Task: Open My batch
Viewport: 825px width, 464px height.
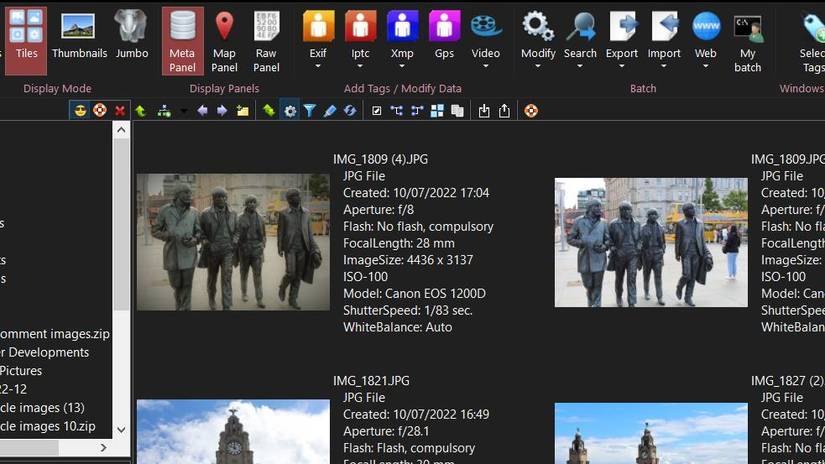Action: (x=748, y=41)
